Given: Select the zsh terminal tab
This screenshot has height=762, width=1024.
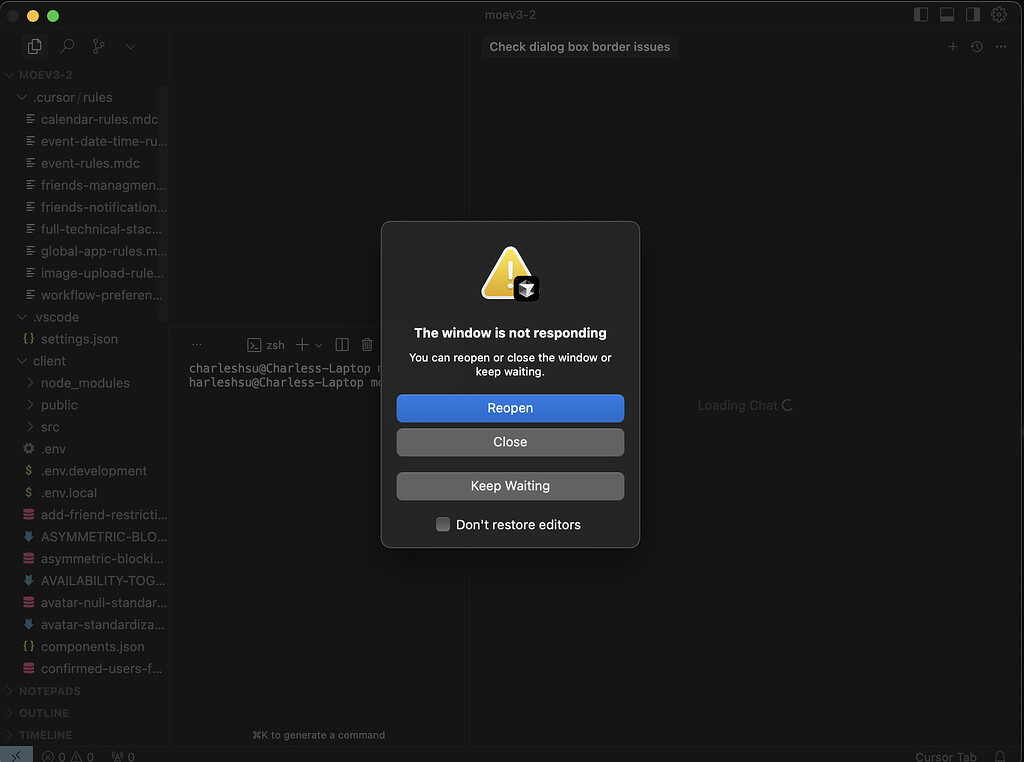Looking at the screenshot, I should [268, 344].
